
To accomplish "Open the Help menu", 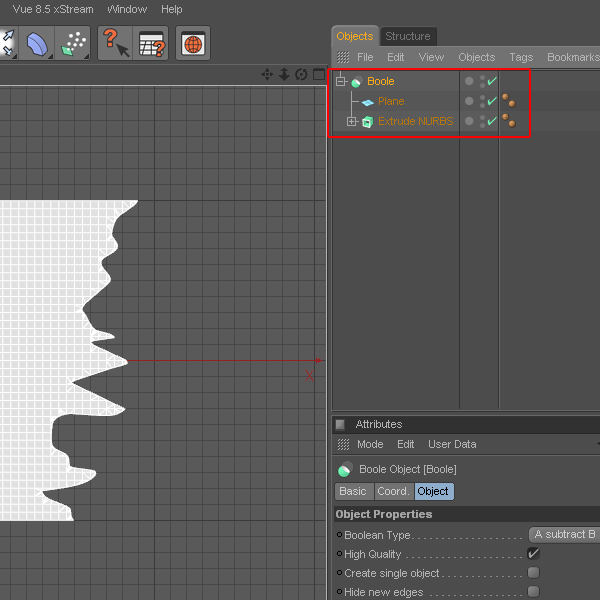I will point(171,9).
